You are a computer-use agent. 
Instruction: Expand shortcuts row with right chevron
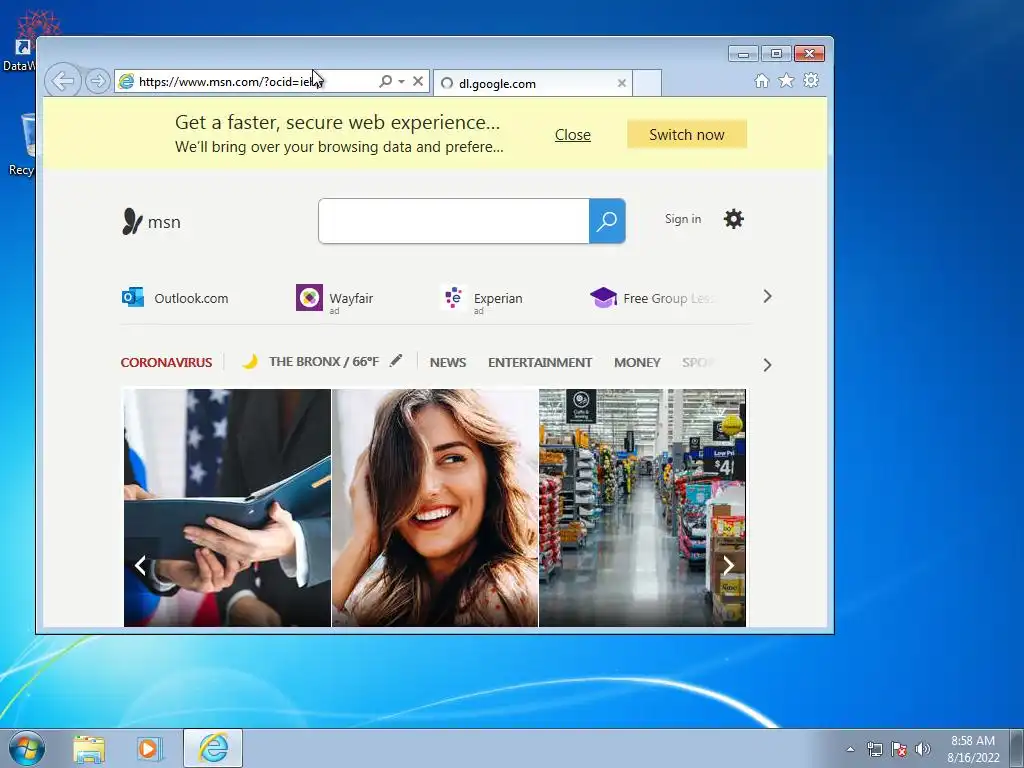[x=767, y=296]
